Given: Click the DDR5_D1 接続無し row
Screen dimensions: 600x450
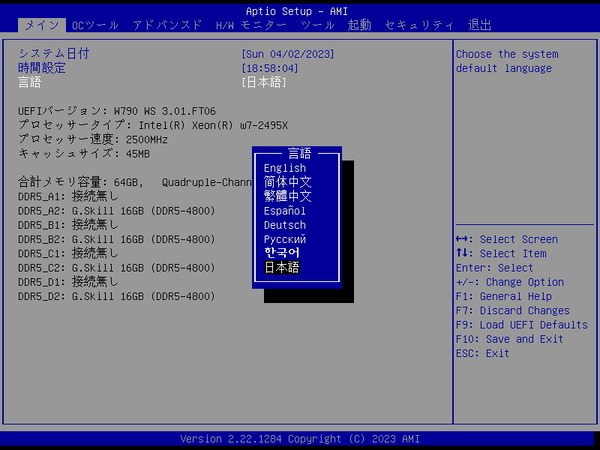Looking at the screenshot, I should click(x=68, y=282).
